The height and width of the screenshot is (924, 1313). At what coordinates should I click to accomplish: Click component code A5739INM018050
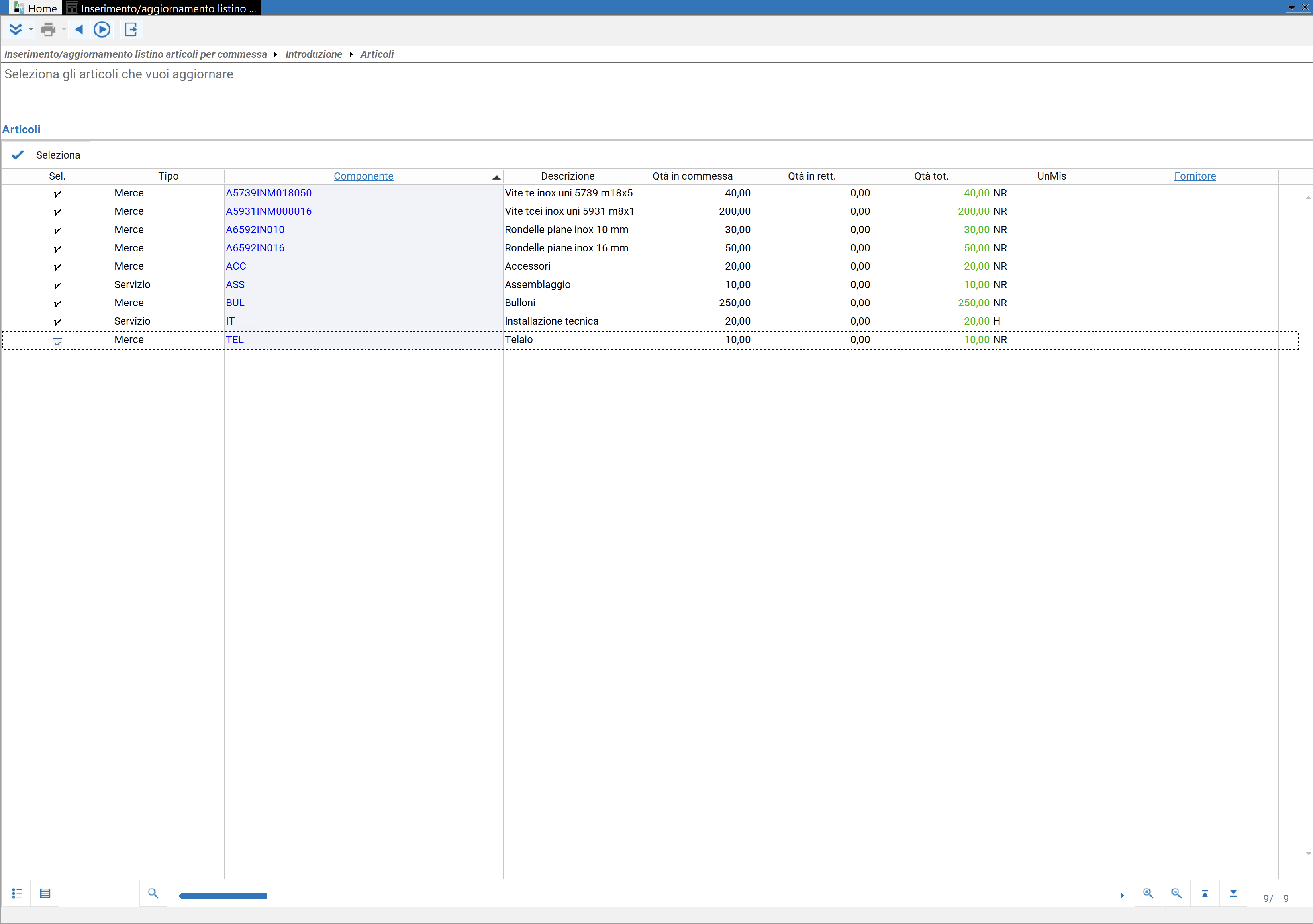(268, 193)
